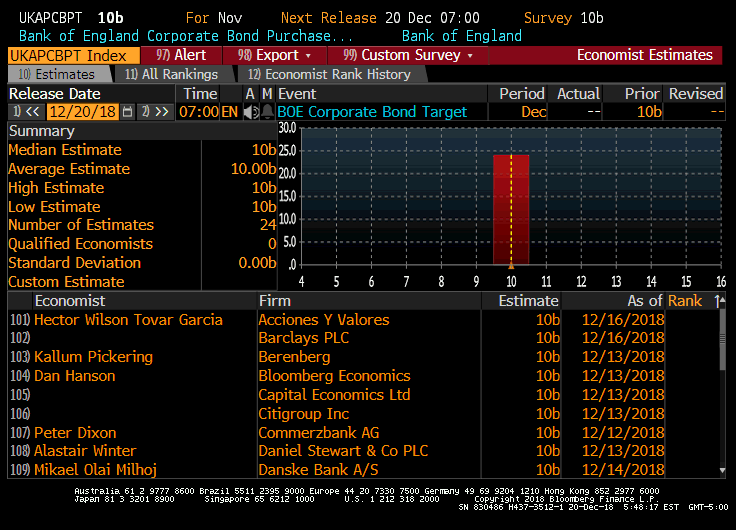The width and height of the screenshot is (736, 530).
Task: Go to next release with >> arrows
Action: [155, 112]
